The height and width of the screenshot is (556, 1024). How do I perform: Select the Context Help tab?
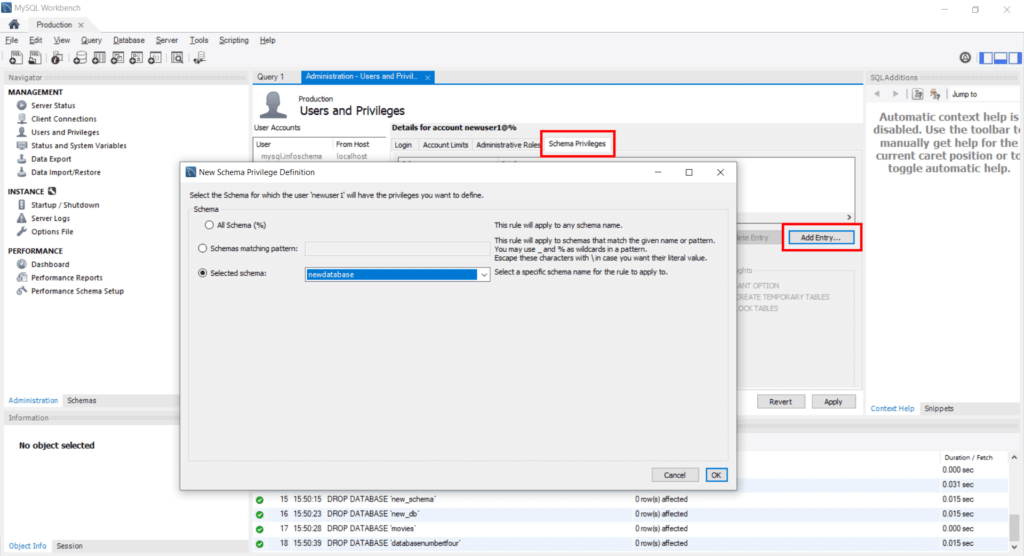click(892, 408)
